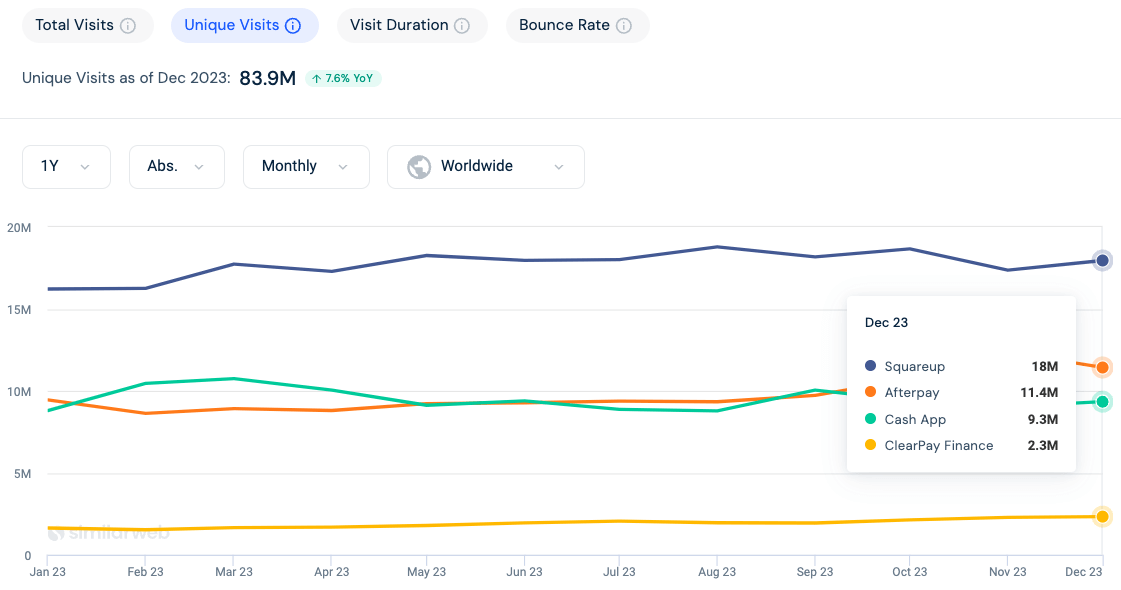The width and height of the screenshot is (1121, 590).
Task: Click the Similarweb watermark logo
Action: pos(110,533)
